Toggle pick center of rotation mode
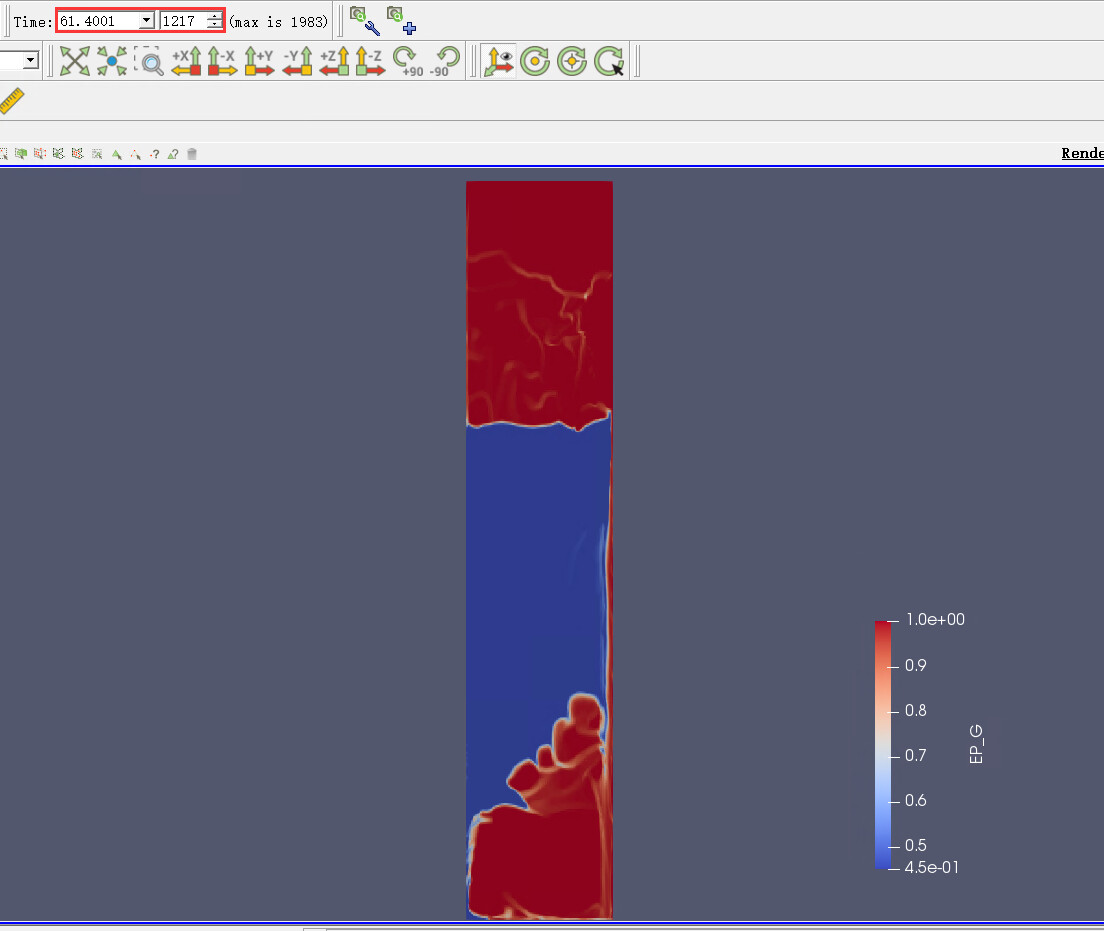Image resolution: width=1104 pixels, height=931 pixels. coord(609,61)
